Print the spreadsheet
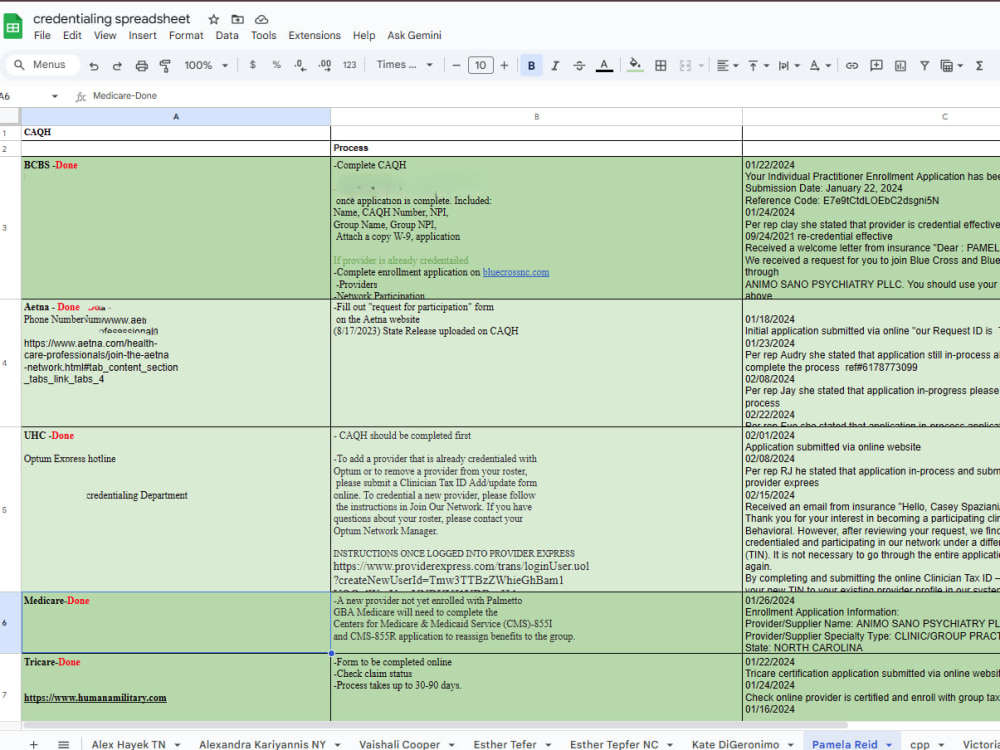This screenshot has width=1000, height=750. (x=142, y=65)
